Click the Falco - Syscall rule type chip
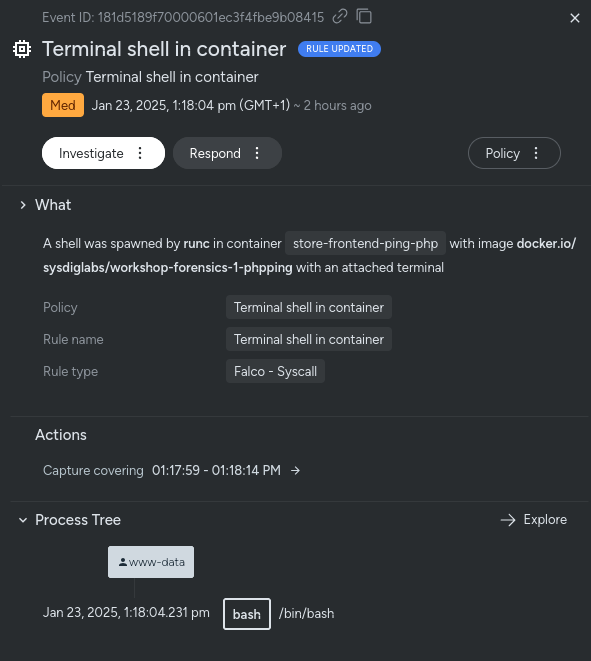The image size is (591, 661). tap(275, 371)
